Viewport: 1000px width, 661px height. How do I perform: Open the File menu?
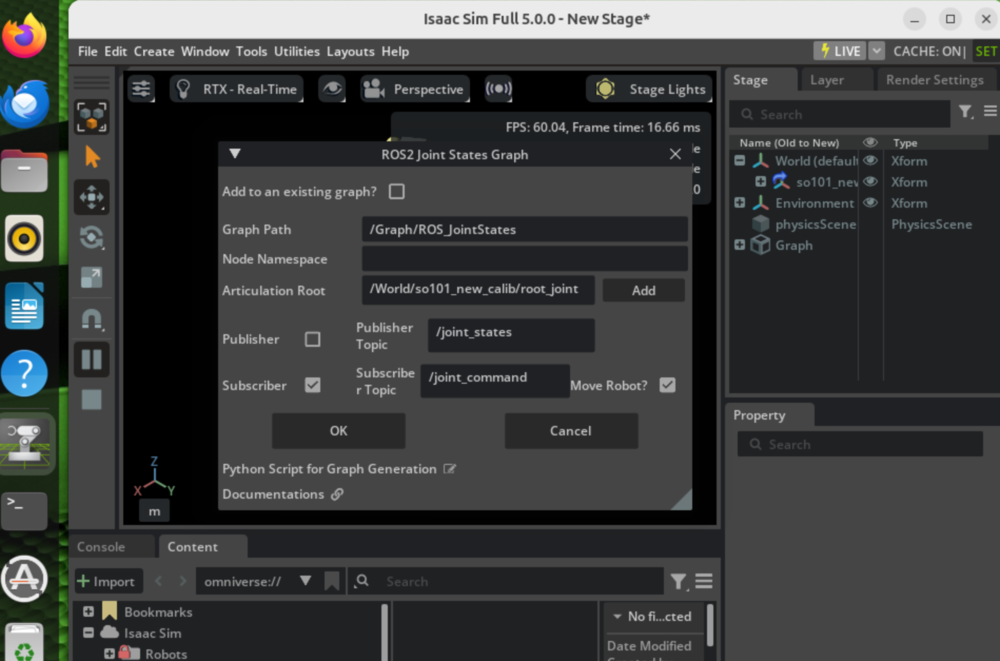(87, 52)
